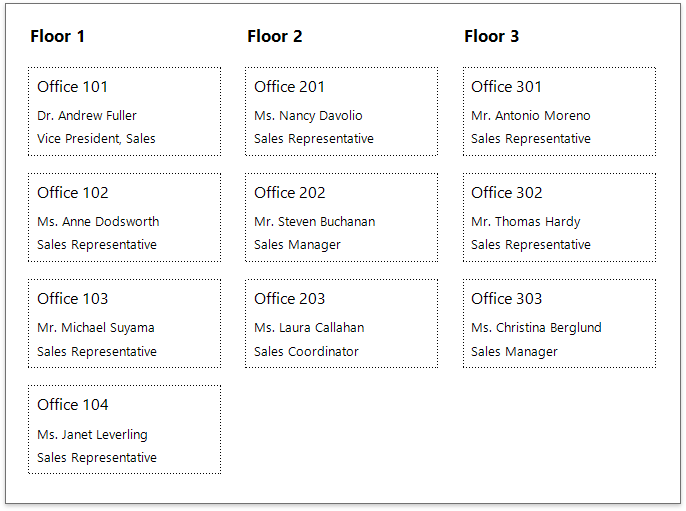Click Ms. Nancy Davolio's name
The height and width of the screenshot is (511, 686).
coord(308,116)
